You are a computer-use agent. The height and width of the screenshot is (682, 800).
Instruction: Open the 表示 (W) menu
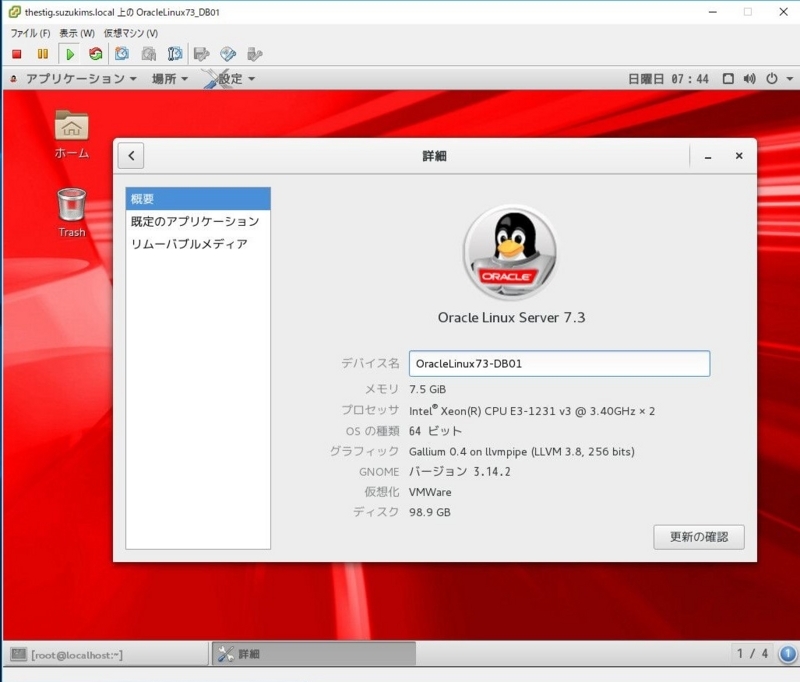click(77, 33)
